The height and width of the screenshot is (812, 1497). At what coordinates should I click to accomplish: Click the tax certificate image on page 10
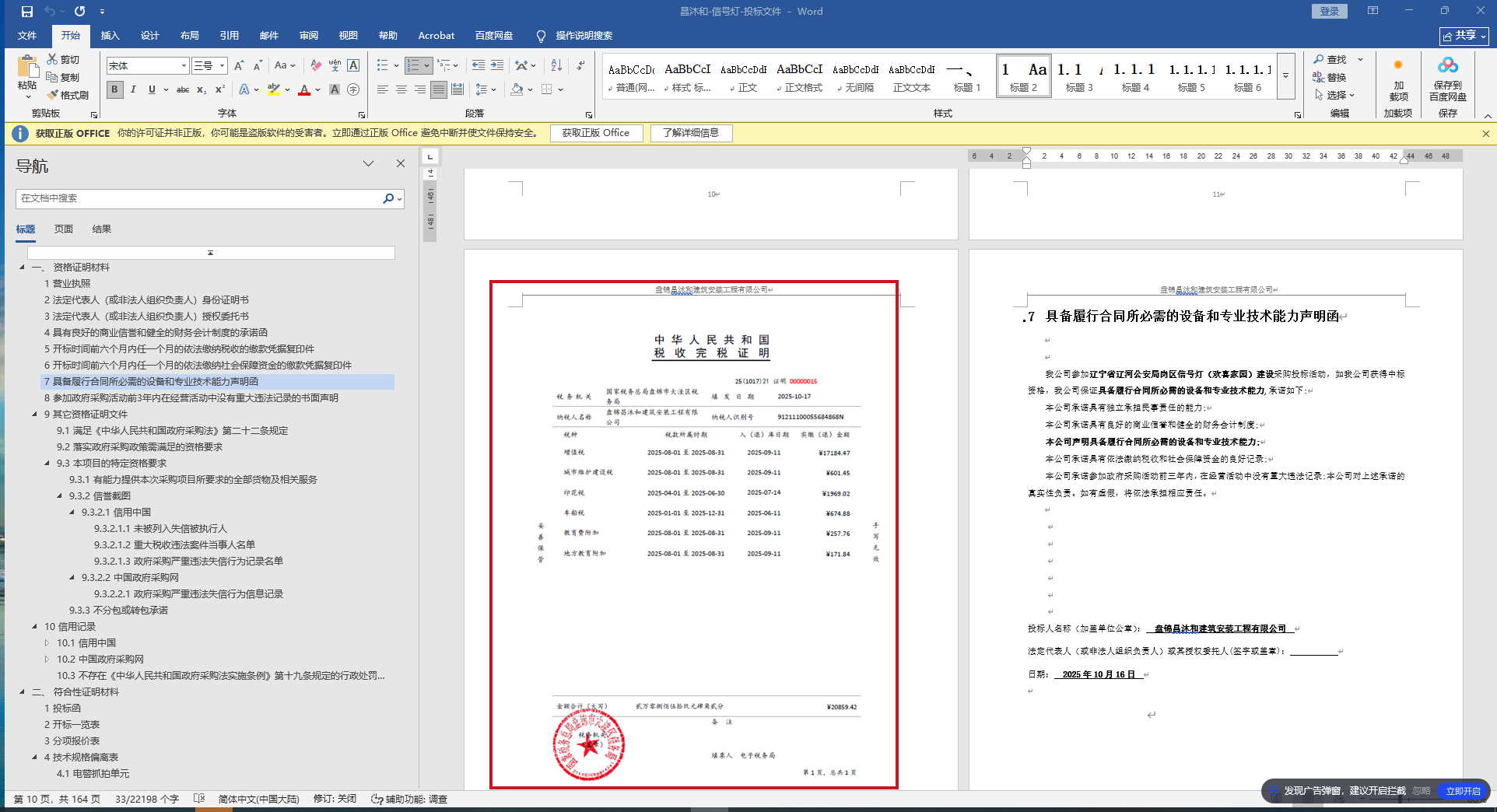coord(694,534)
